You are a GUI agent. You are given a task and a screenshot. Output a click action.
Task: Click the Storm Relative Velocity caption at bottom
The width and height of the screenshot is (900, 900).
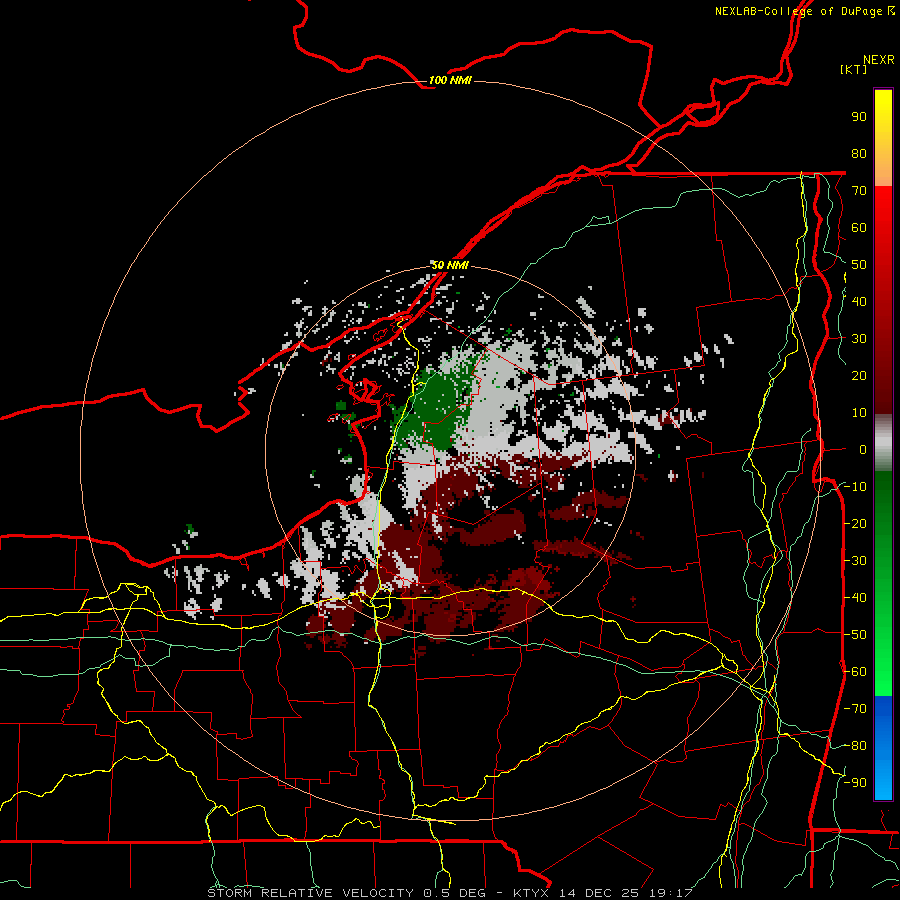coord(449,893)
